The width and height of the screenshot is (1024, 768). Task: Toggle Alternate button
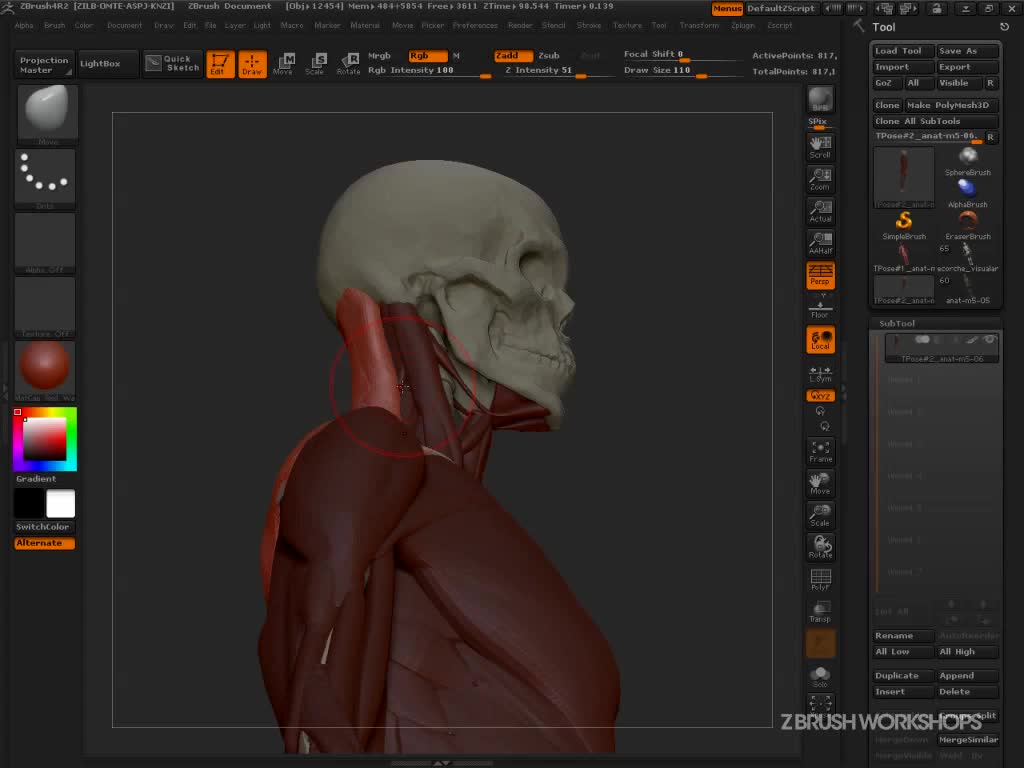[44, 543]
